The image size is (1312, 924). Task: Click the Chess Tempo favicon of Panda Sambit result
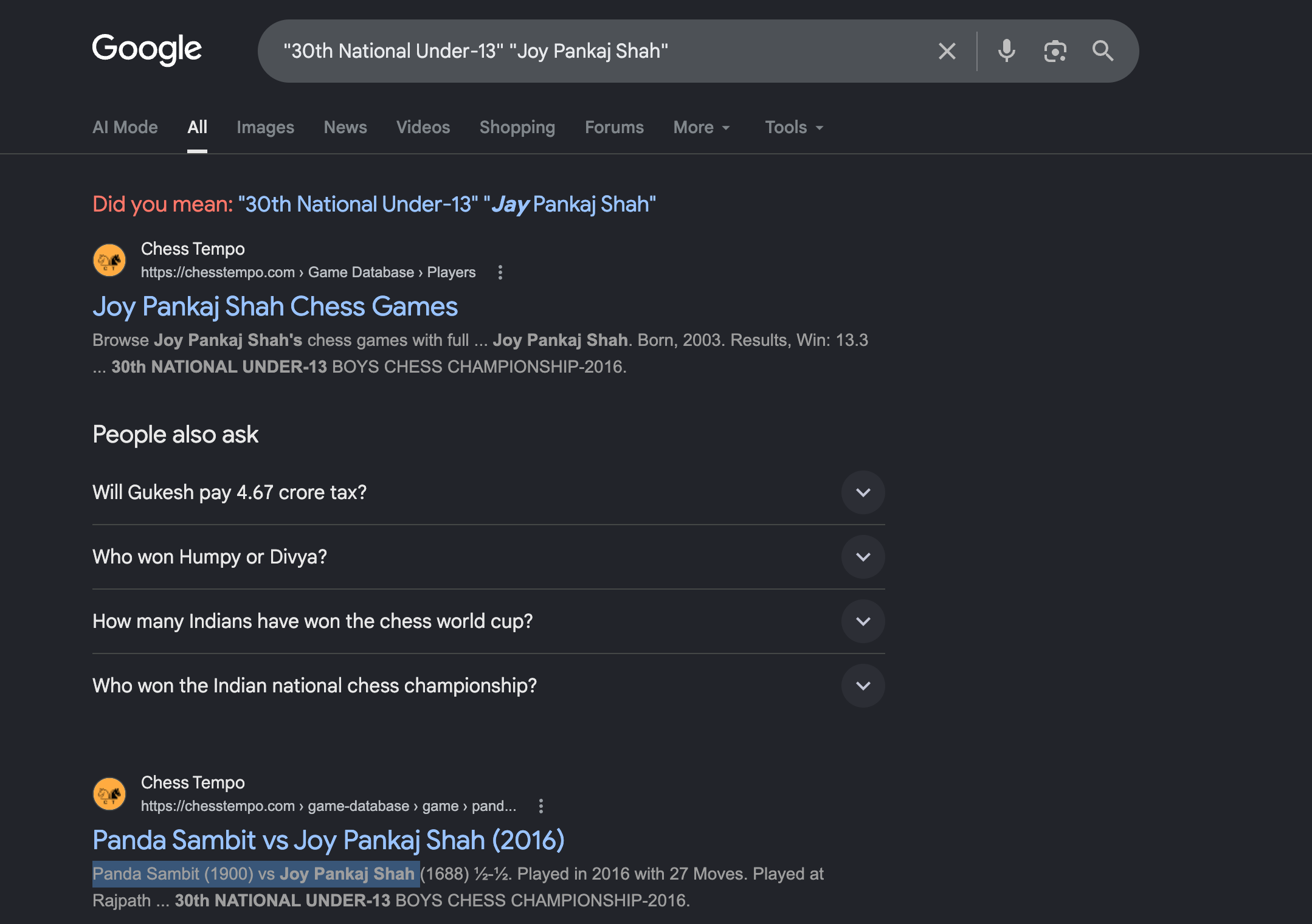(109, 794)
